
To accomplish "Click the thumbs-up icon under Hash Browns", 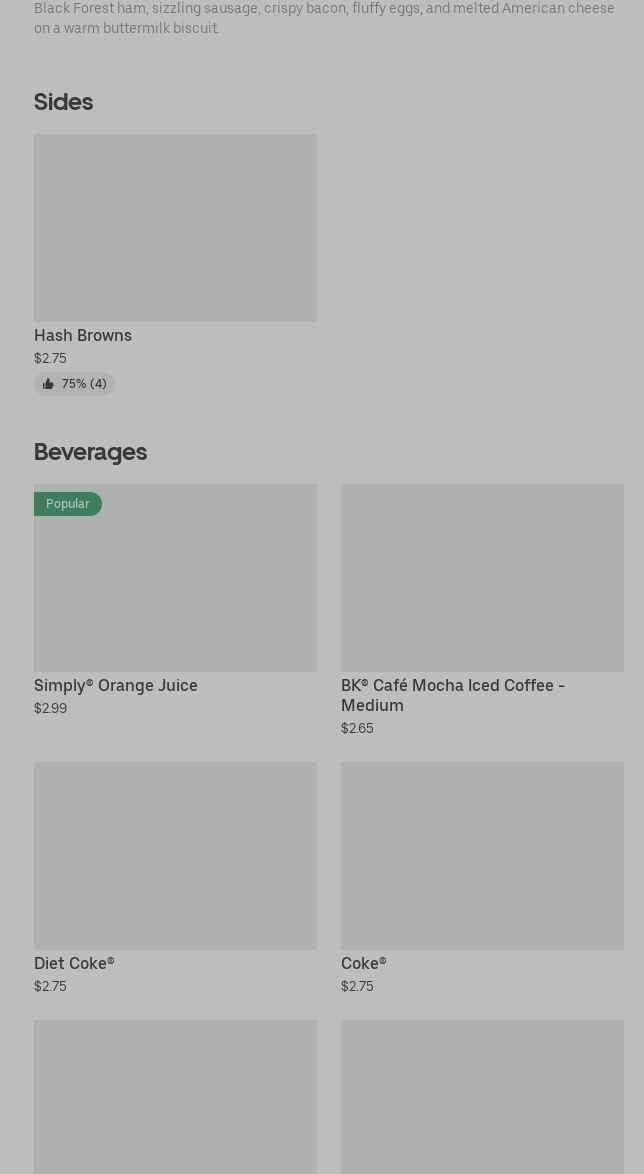I will [48, 384].
